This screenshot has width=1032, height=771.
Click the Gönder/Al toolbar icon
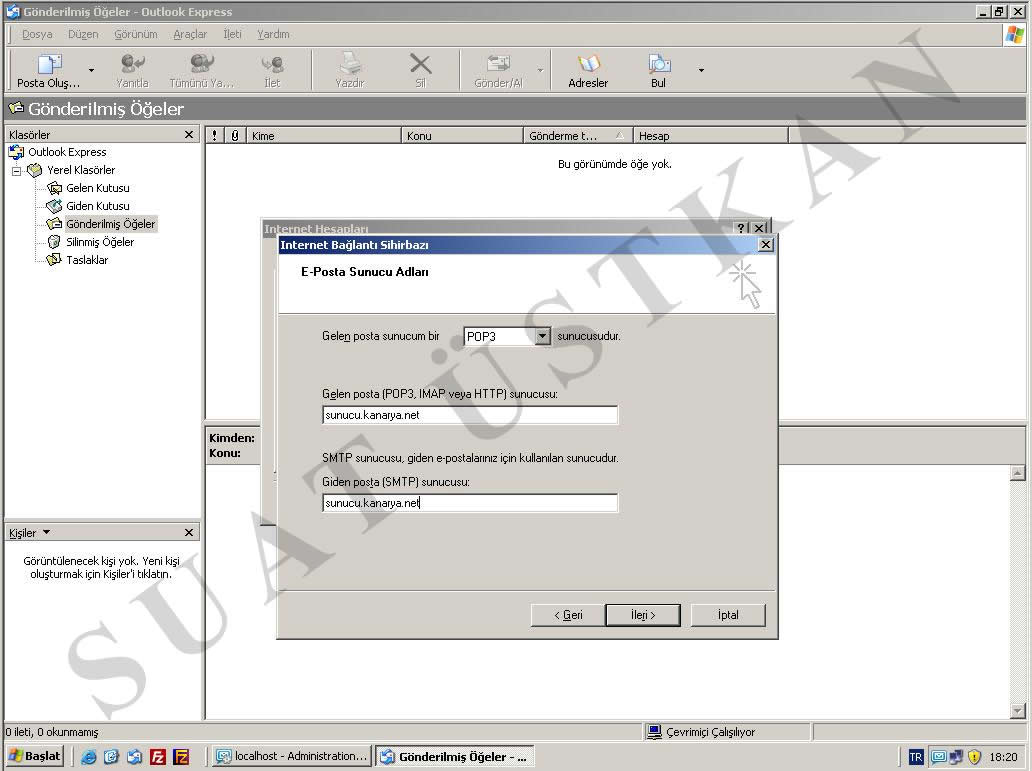pyautogui.click(x=498, y=65)
